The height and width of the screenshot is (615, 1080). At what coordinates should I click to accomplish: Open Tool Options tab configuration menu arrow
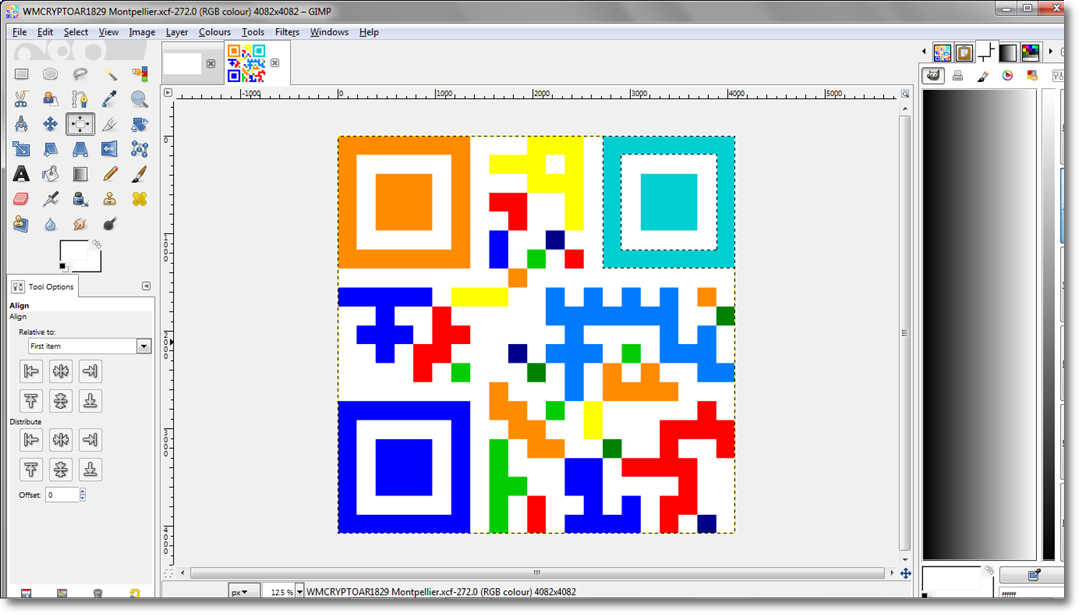[x=146, y=286]
